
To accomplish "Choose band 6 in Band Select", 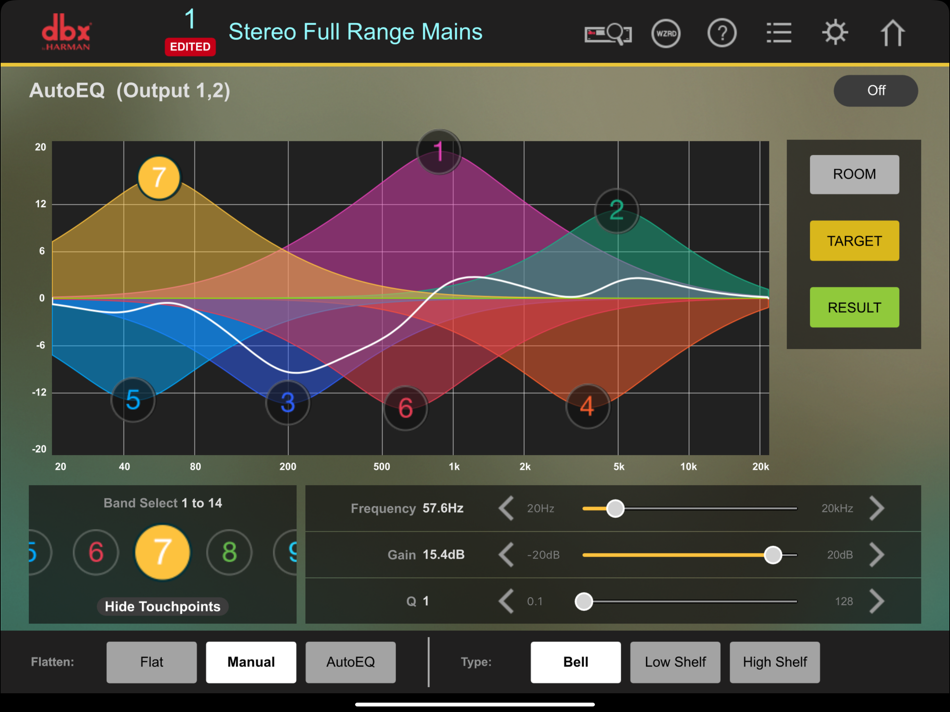I will click(x=96, y=552).
